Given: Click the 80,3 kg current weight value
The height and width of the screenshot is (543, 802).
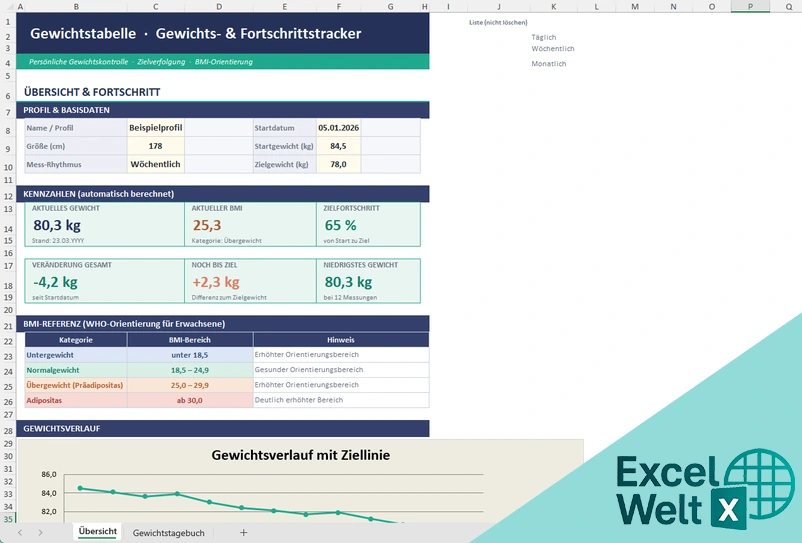Looking at the screenshot, I should coord(57,225).
